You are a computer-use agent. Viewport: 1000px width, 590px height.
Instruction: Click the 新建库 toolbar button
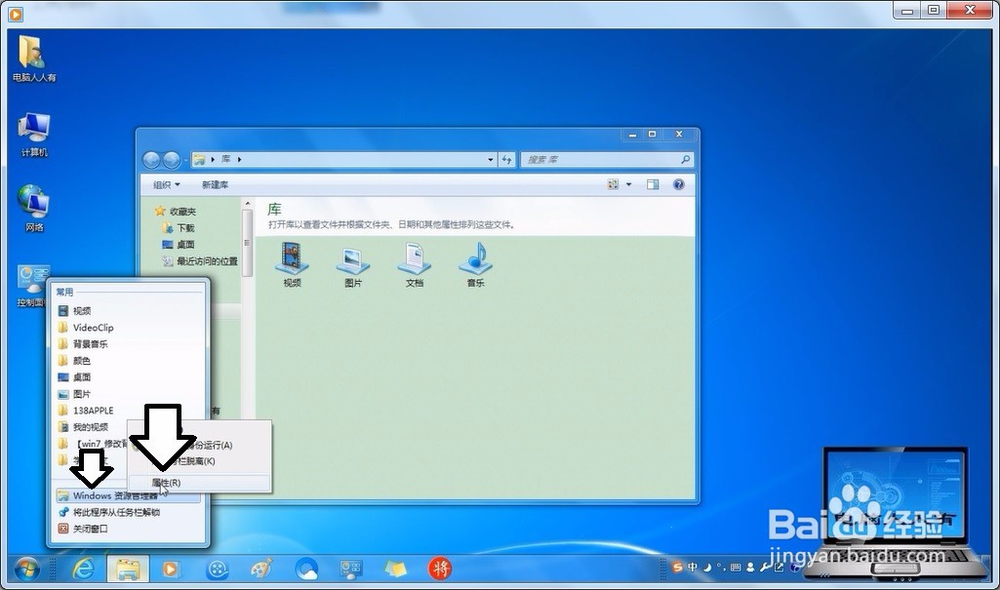click(x=215, y=184)
